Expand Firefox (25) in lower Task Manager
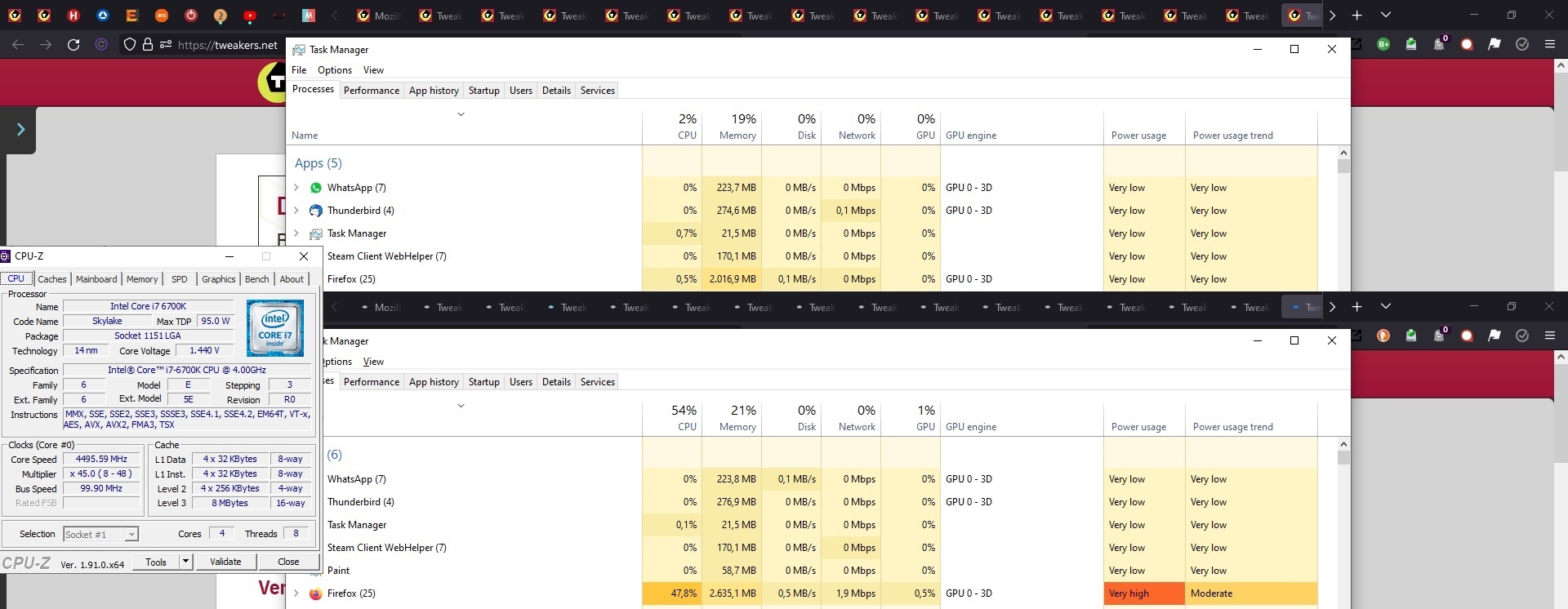The width and height of the screenshot is (1568, 609). click(296, 593)
